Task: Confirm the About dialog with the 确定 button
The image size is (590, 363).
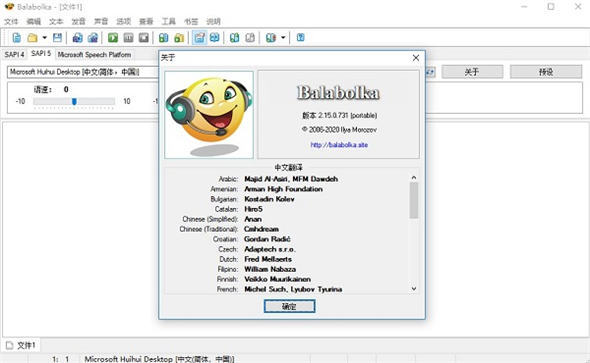Action: click(x=289, y=306)
